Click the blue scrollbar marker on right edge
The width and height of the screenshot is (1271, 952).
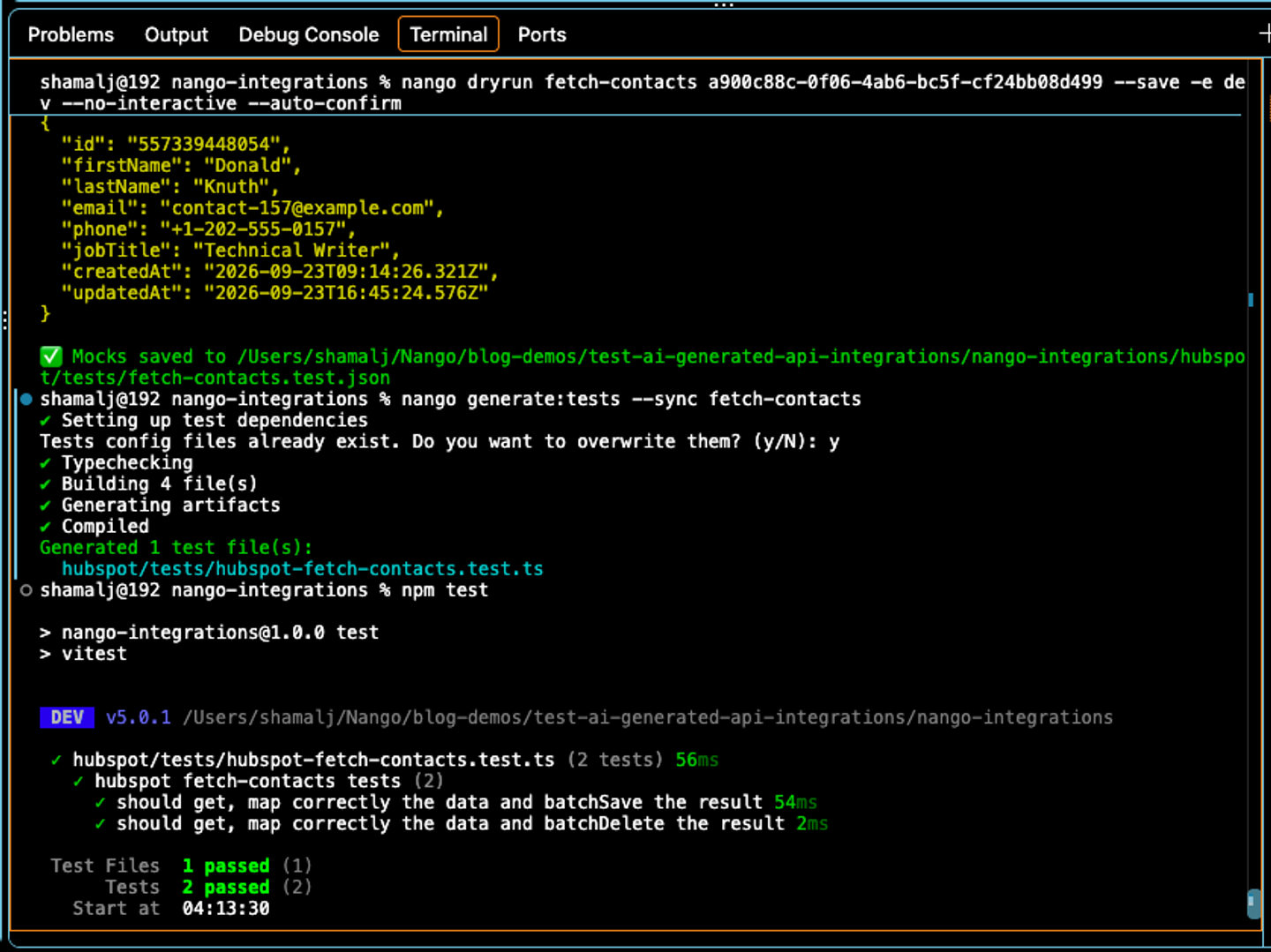click(x=1251, y=300)
